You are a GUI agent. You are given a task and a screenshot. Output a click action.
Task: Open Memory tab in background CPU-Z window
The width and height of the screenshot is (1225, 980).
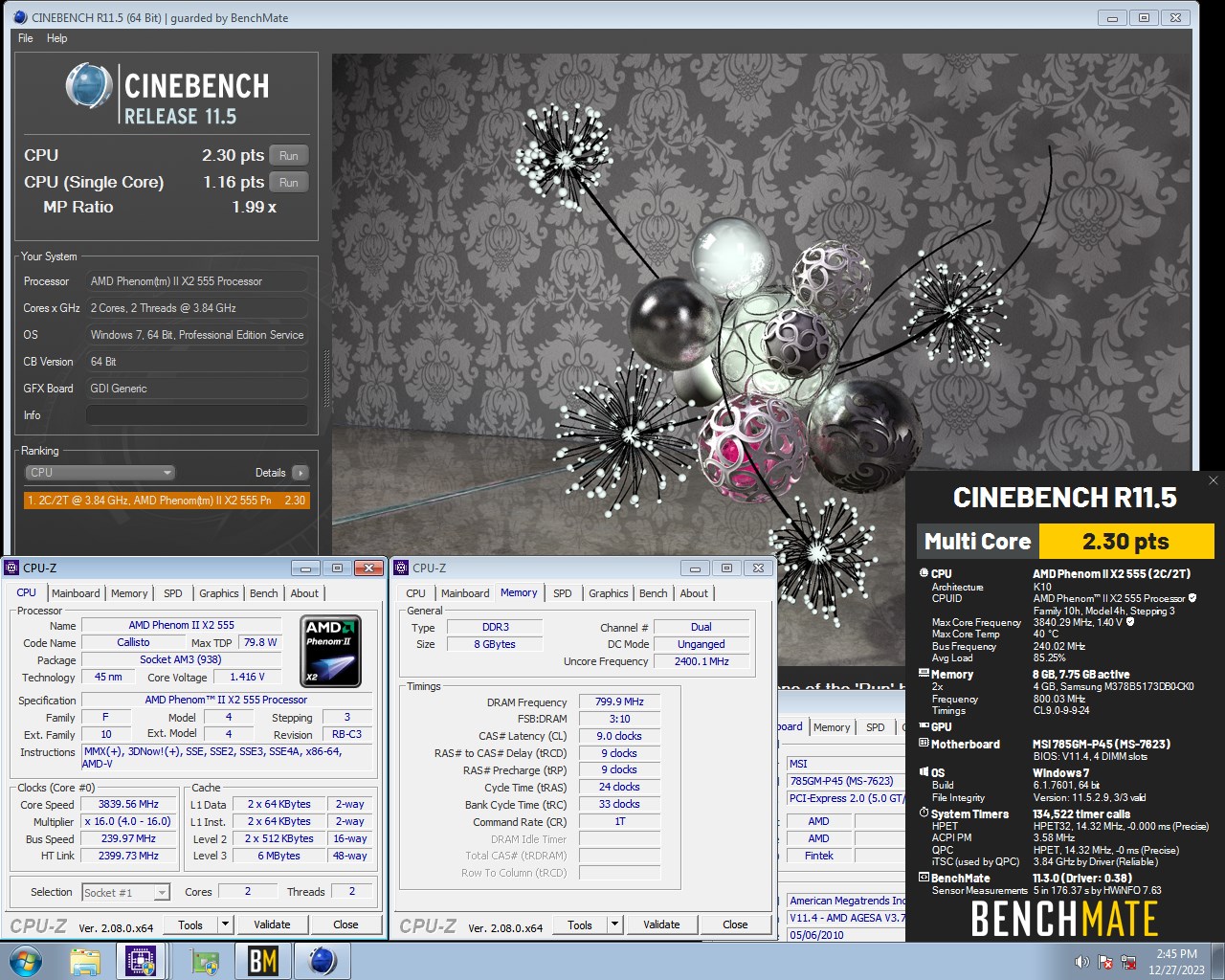(832, 727)
